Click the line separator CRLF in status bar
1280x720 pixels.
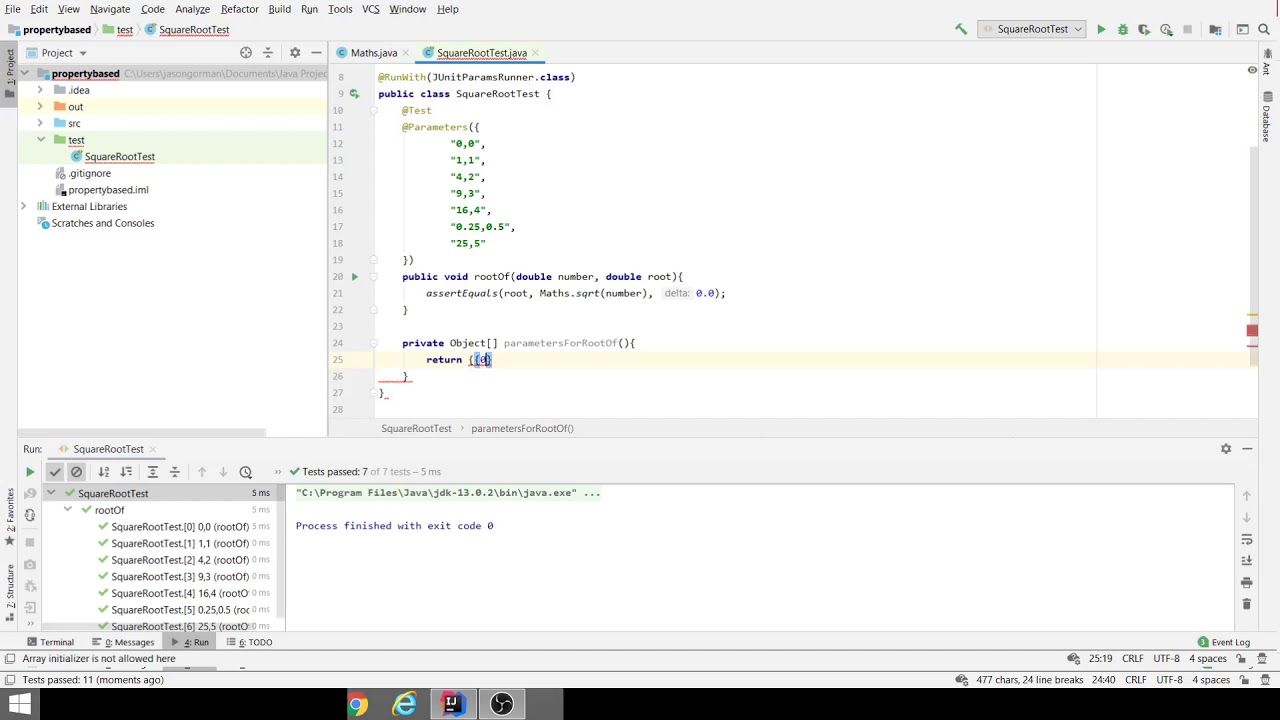pyautogui.click(x=1132, y=659)
